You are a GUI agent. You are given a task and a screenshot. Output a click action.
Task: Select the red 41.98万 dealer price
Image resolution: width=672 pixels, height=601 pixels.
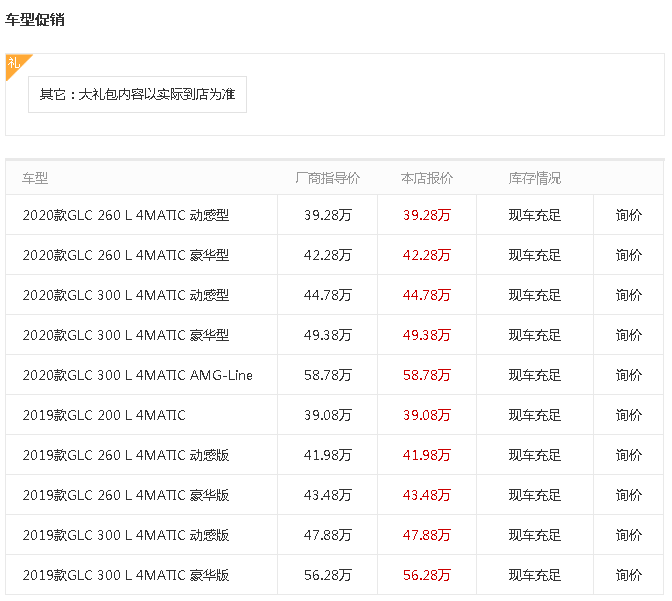click(427, 455)
